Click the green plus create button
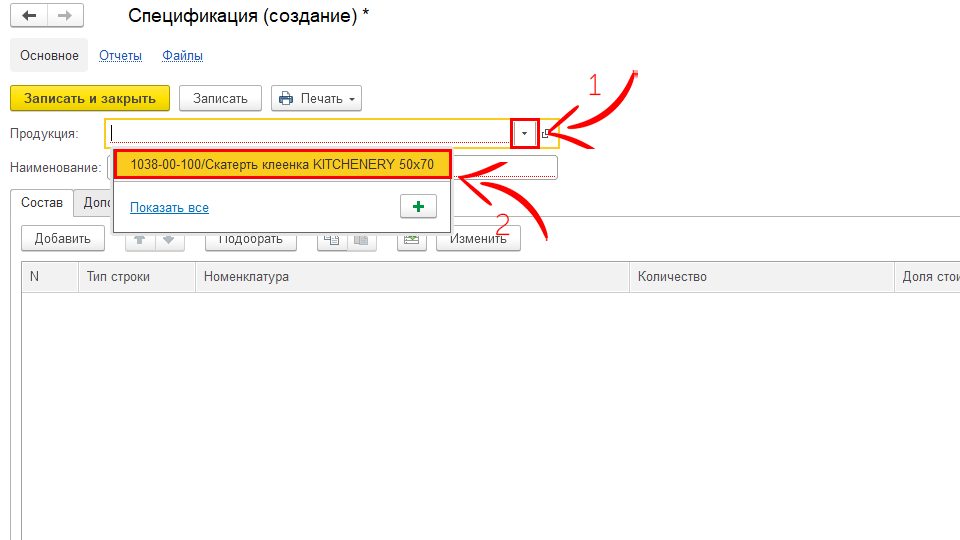The height and width of the screenshot is (540, 960). pyautogui.click(x=418, y=206)
